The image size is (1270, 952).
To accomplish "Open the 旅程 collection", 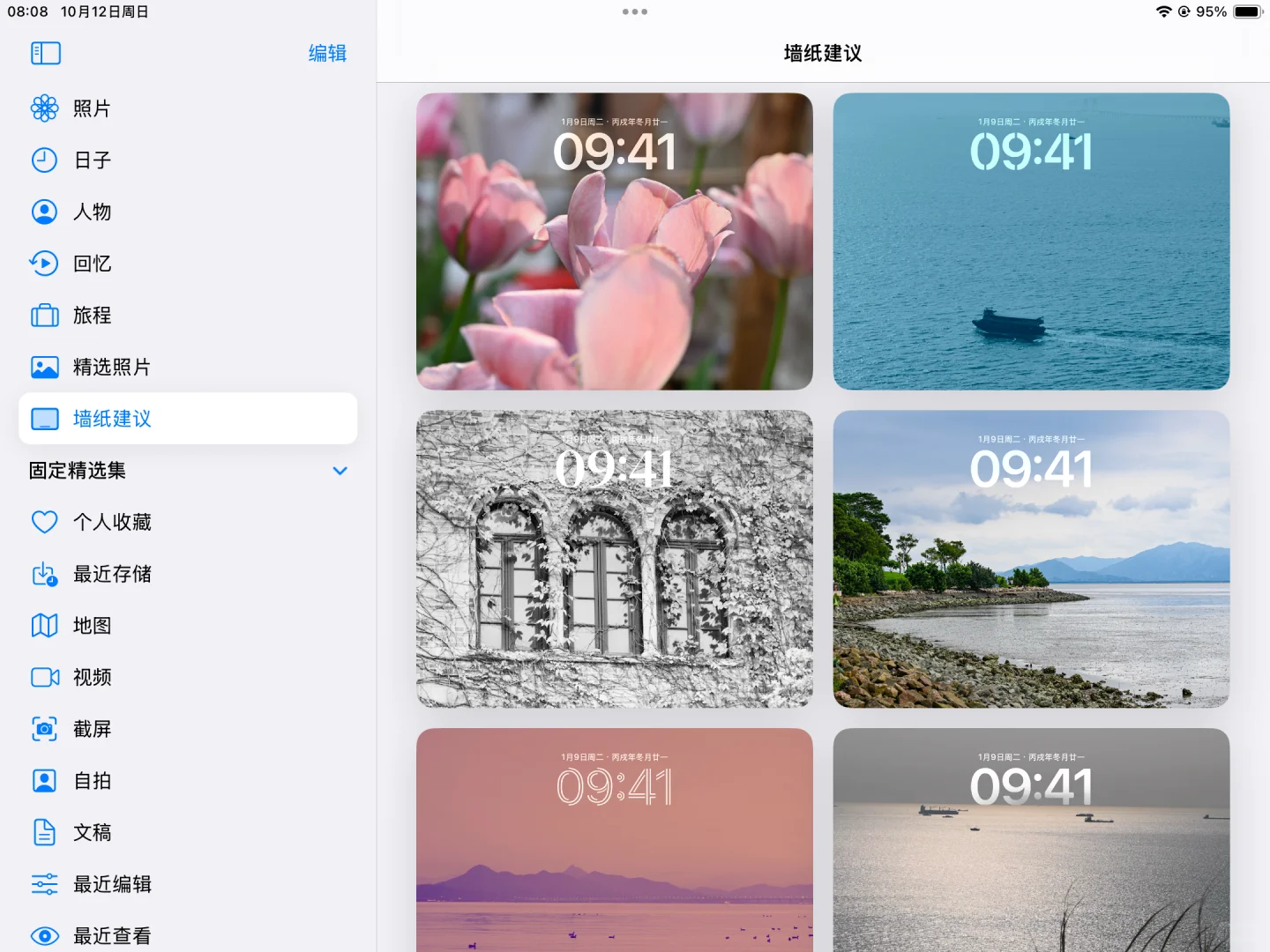I will 188,316.
